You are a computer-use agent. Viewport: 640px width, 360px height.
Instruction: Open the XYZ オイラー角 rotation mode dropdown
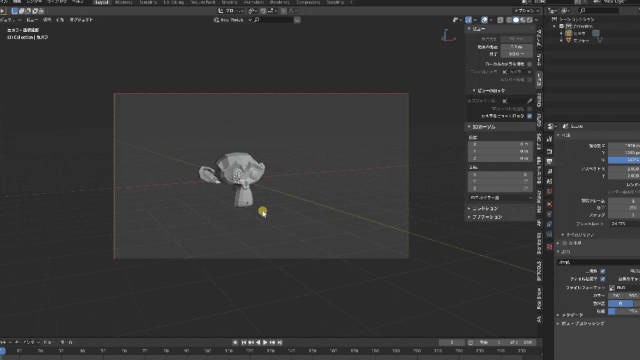click(500, 198)
